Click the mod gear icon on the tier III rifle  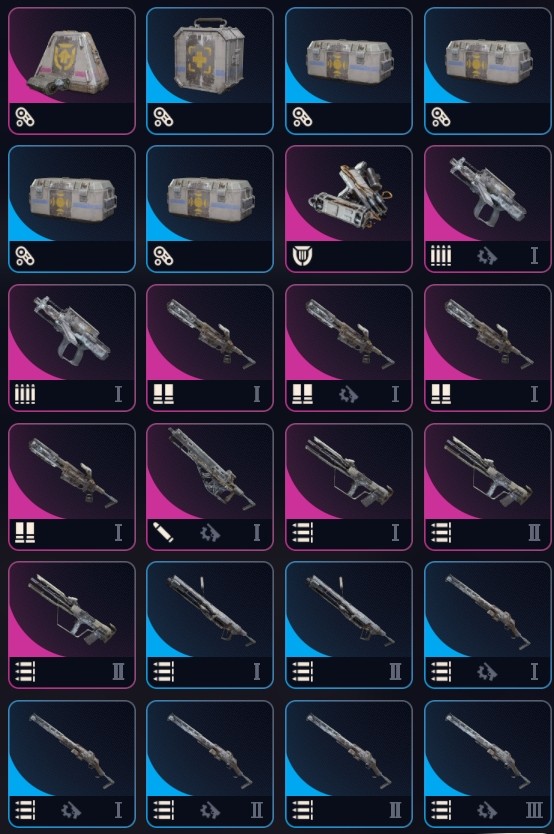click(x=487, y=810)
